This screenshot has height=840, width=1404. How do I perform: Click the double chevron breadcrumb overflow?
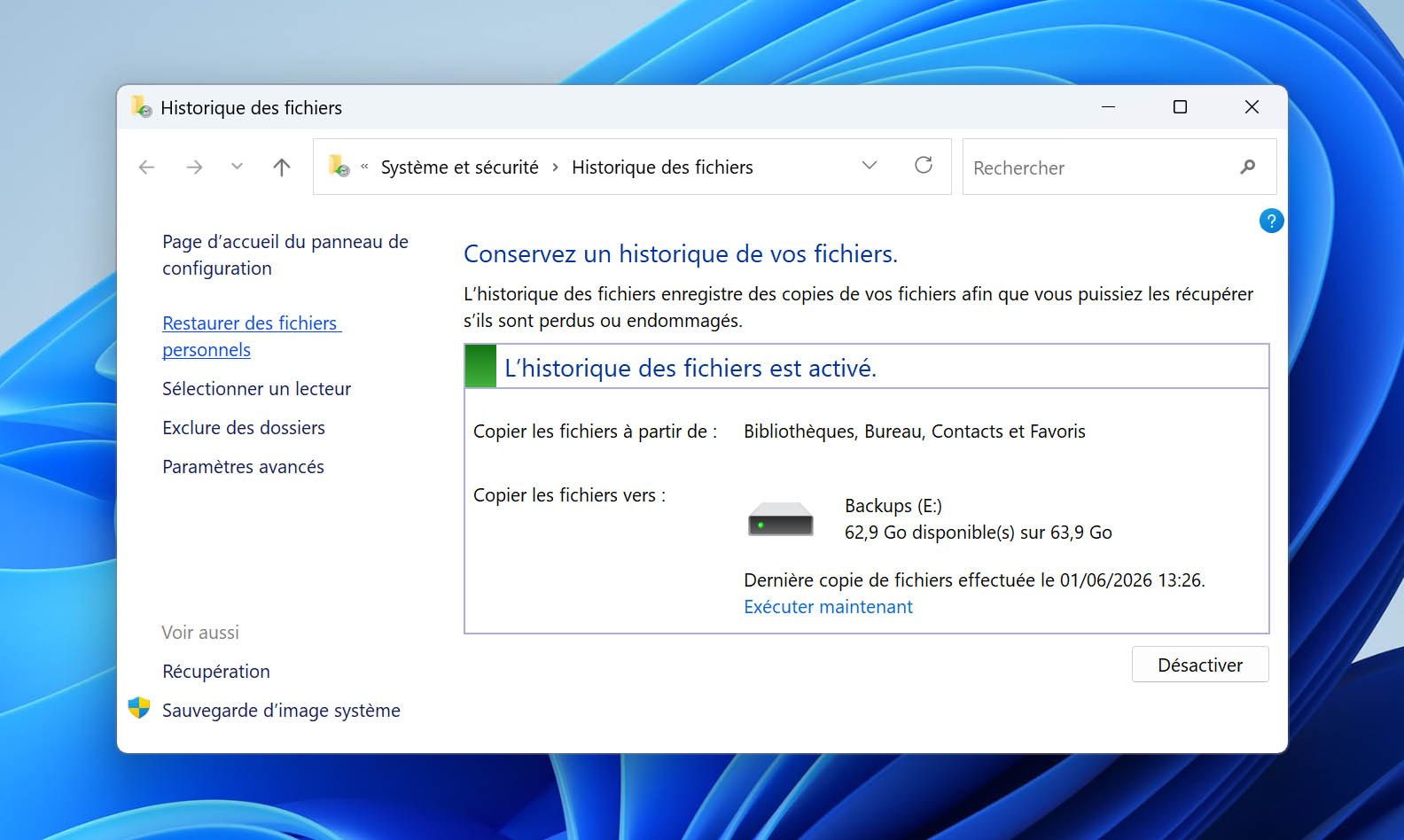pyautogui.click(x=364, y=167)
